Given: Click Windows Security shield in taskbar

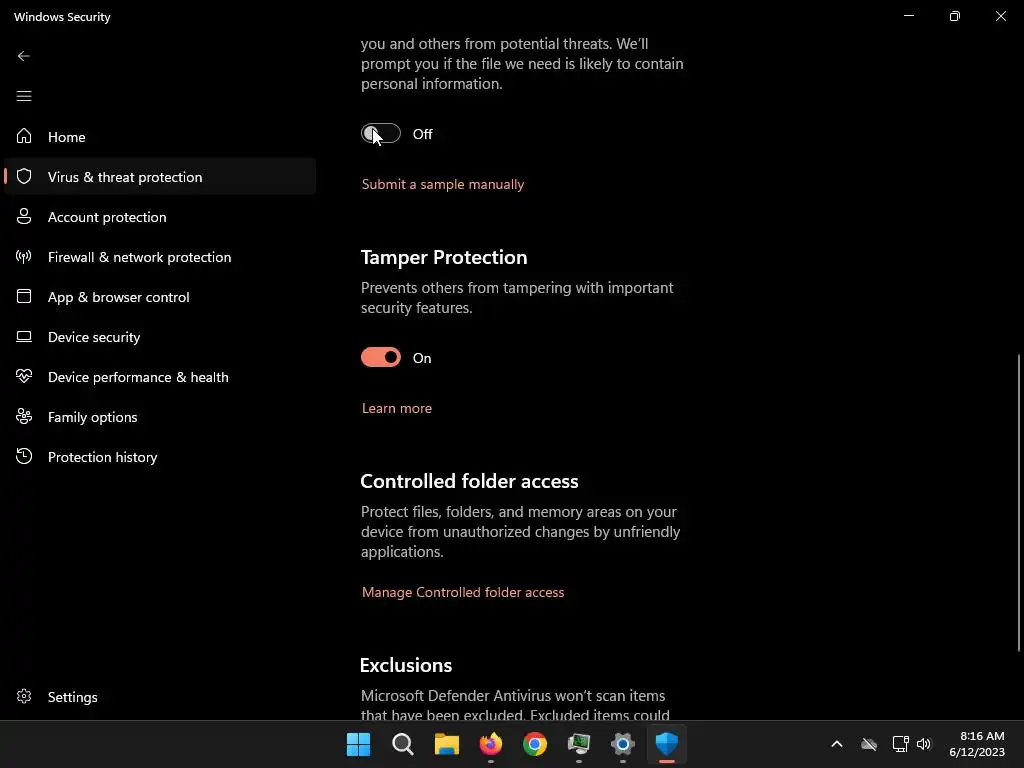Looking at the screenshot, I should point(667,744).
